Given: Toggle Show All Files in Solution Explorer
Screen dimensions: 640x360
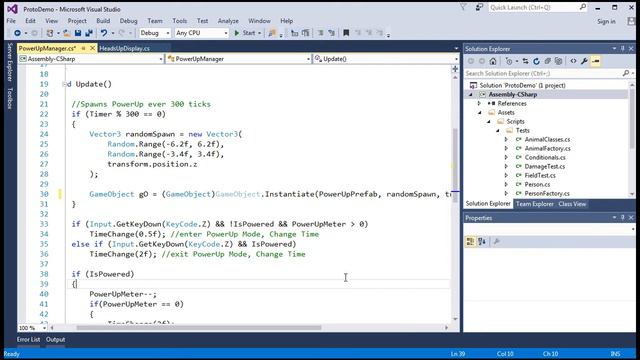Looking at the screenshot, I should (558, 61).
